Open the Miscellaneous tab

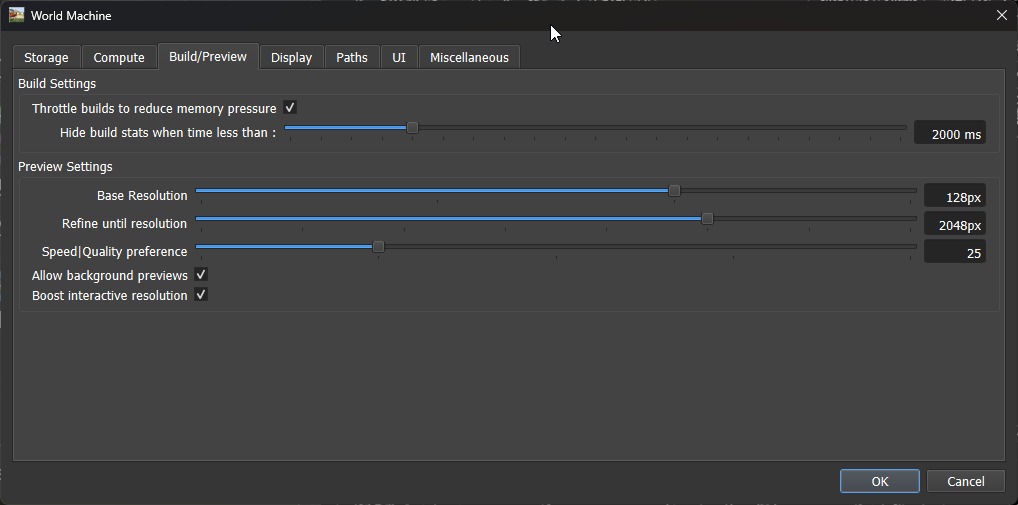point(469,58)
